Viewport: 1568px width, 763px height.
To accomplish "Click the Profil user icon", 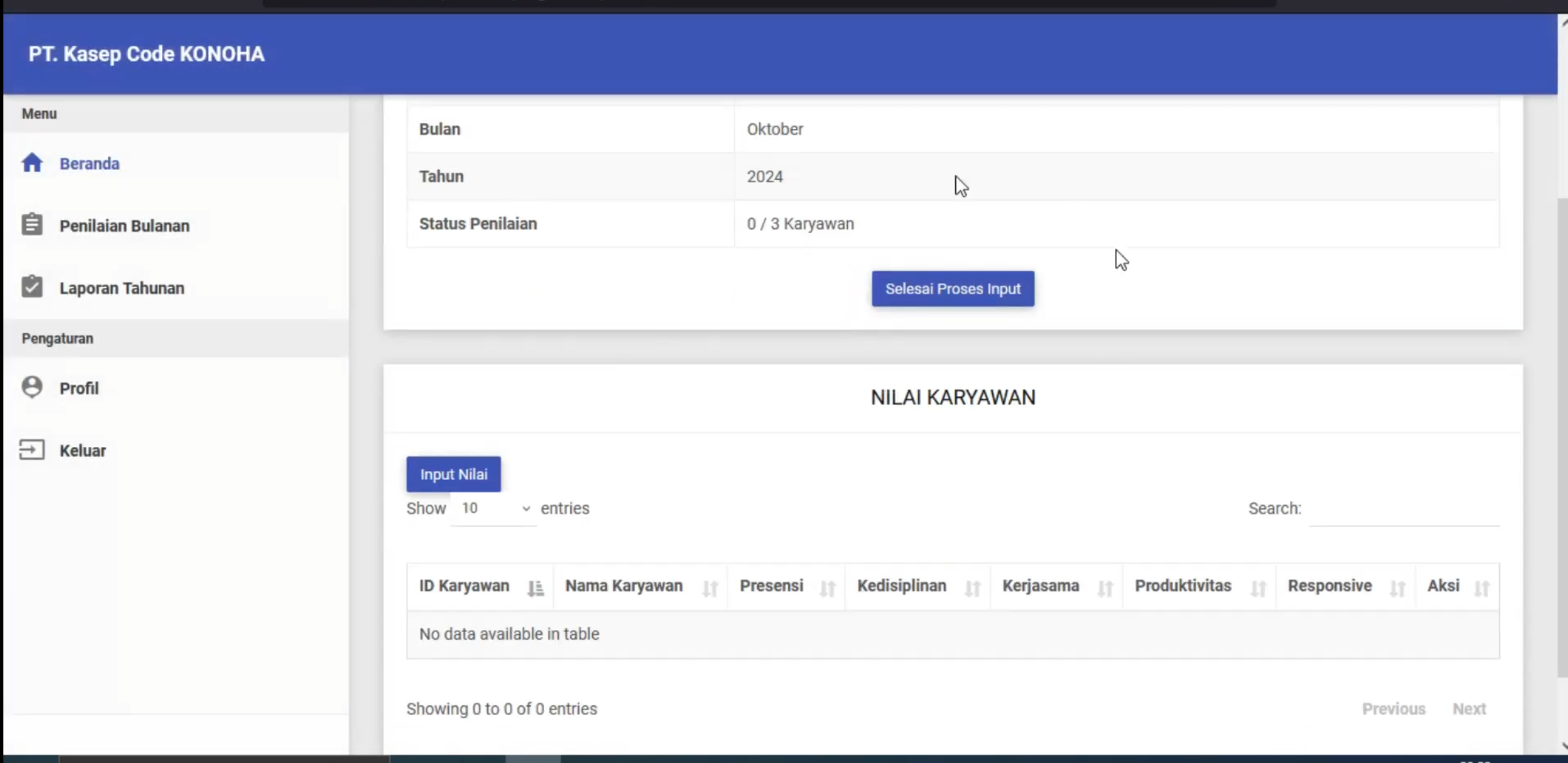I will pyautogui.click(x=32, y=387).
